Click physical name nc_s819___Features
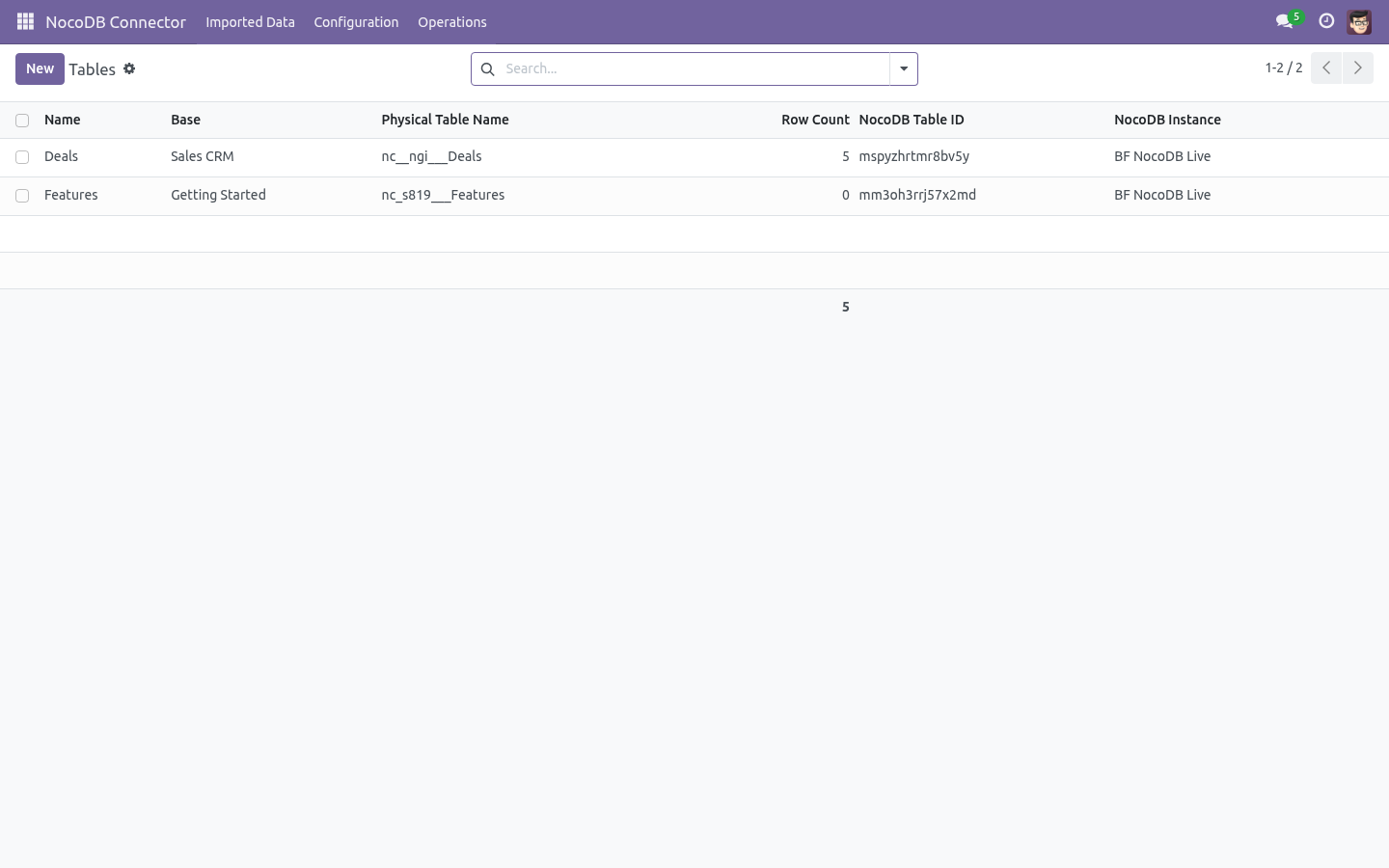This screenshot has height=868, width=1389. [443, 195]
